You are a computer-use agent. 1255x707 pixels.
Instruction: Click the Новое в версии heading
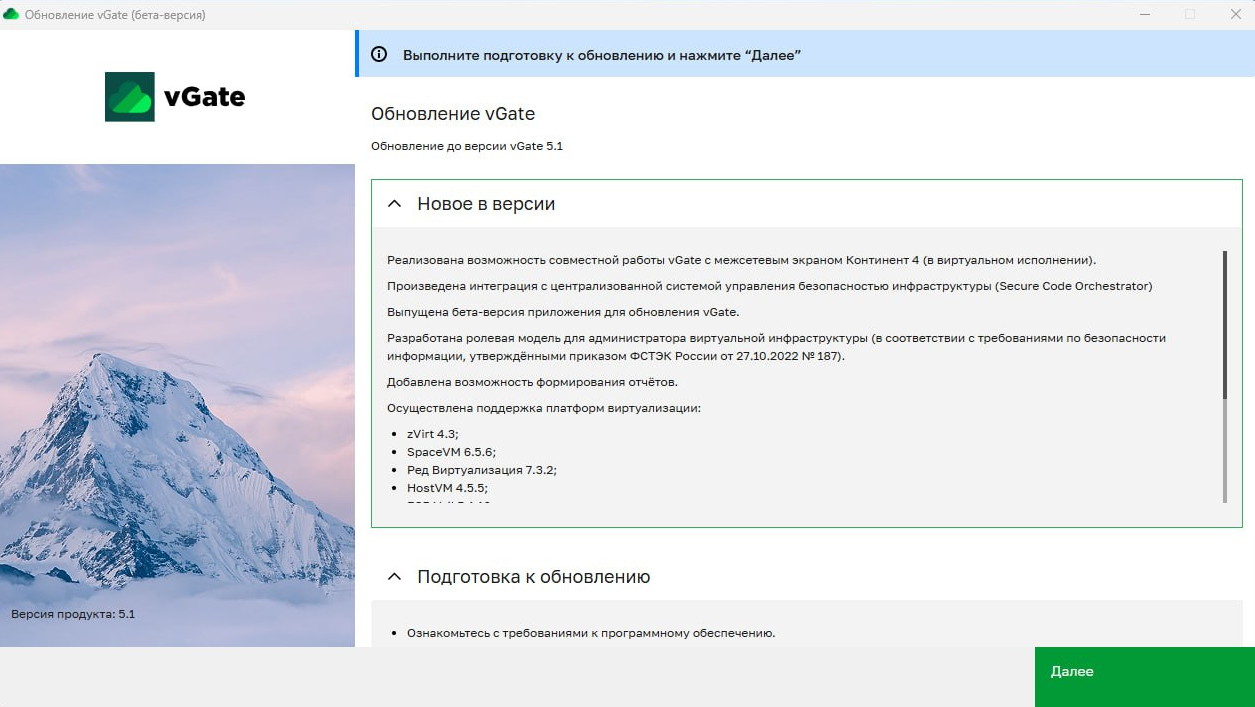pos(486,204)
